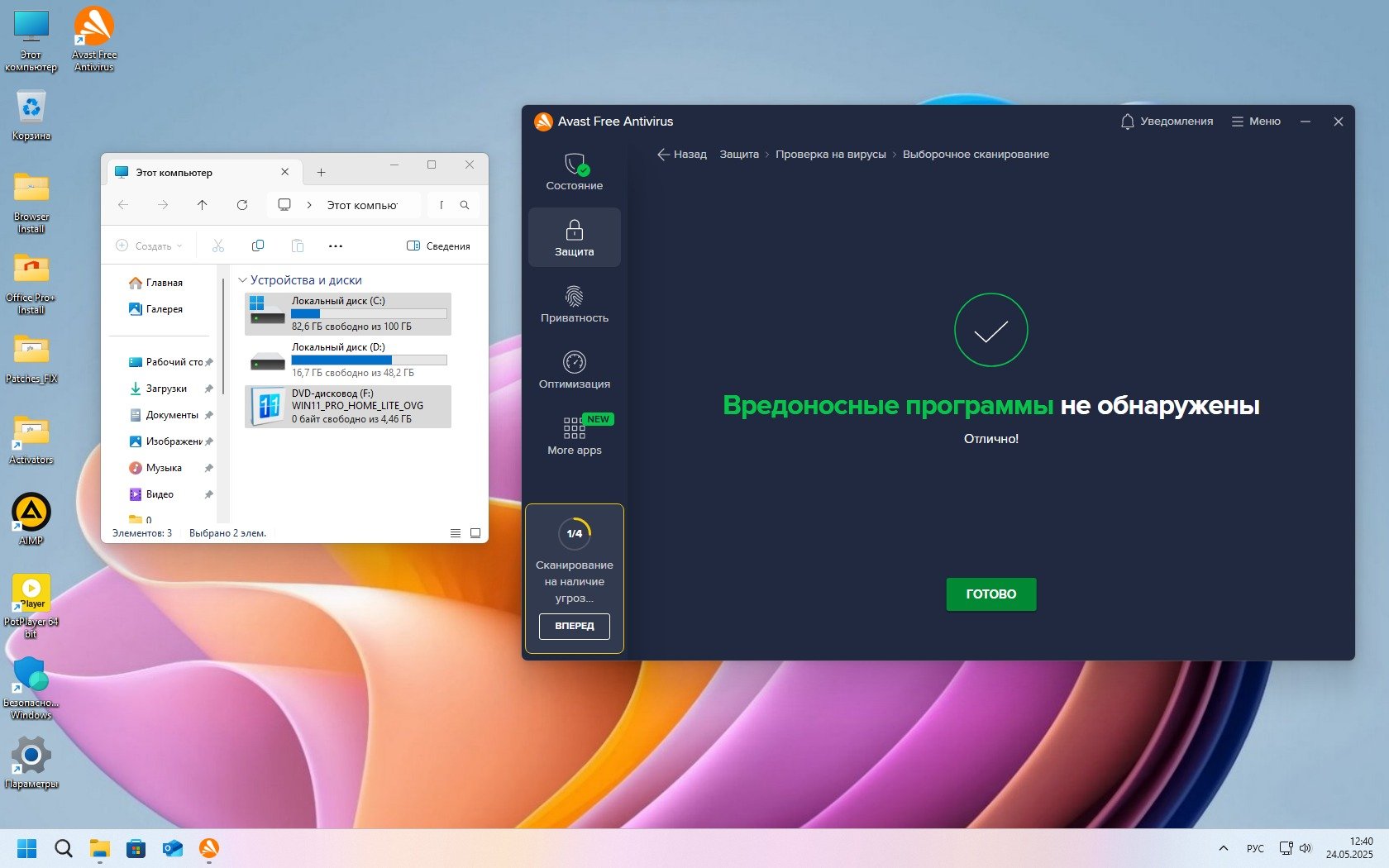This screenshot has height=868, width=1389.
Task: Click the Paste icon in Explorer toolbar
Action: coord(298,246)
